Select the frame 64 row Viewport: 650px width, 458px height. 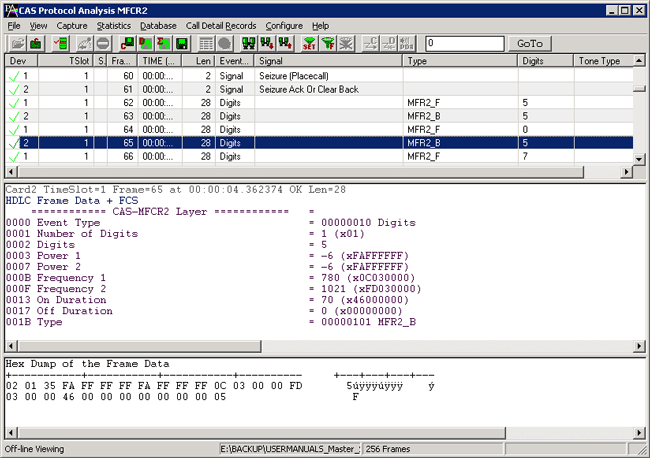coord(319,130)
